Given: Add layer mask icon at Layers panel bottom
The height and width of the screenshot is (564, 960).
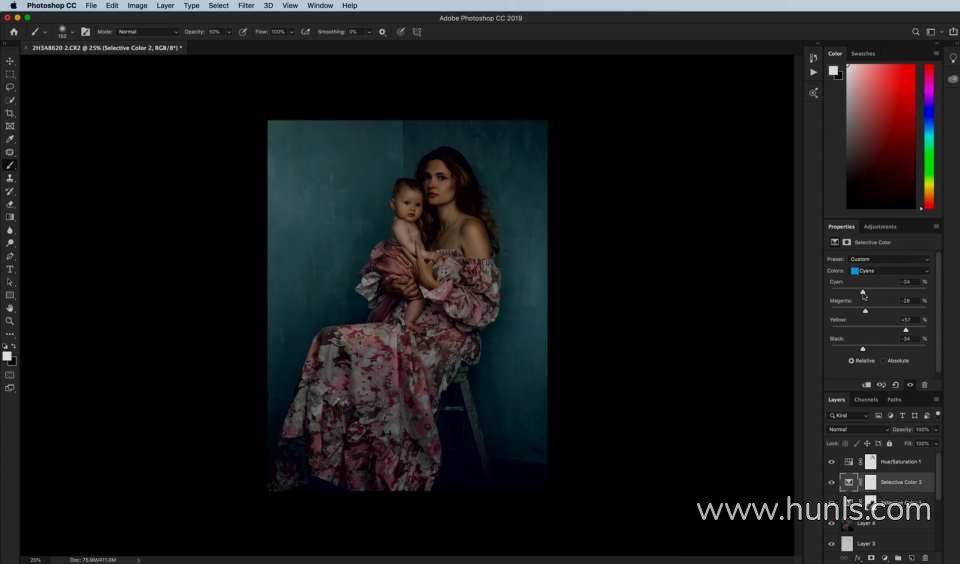Looking at the screenshot, I should click(871, 558).
